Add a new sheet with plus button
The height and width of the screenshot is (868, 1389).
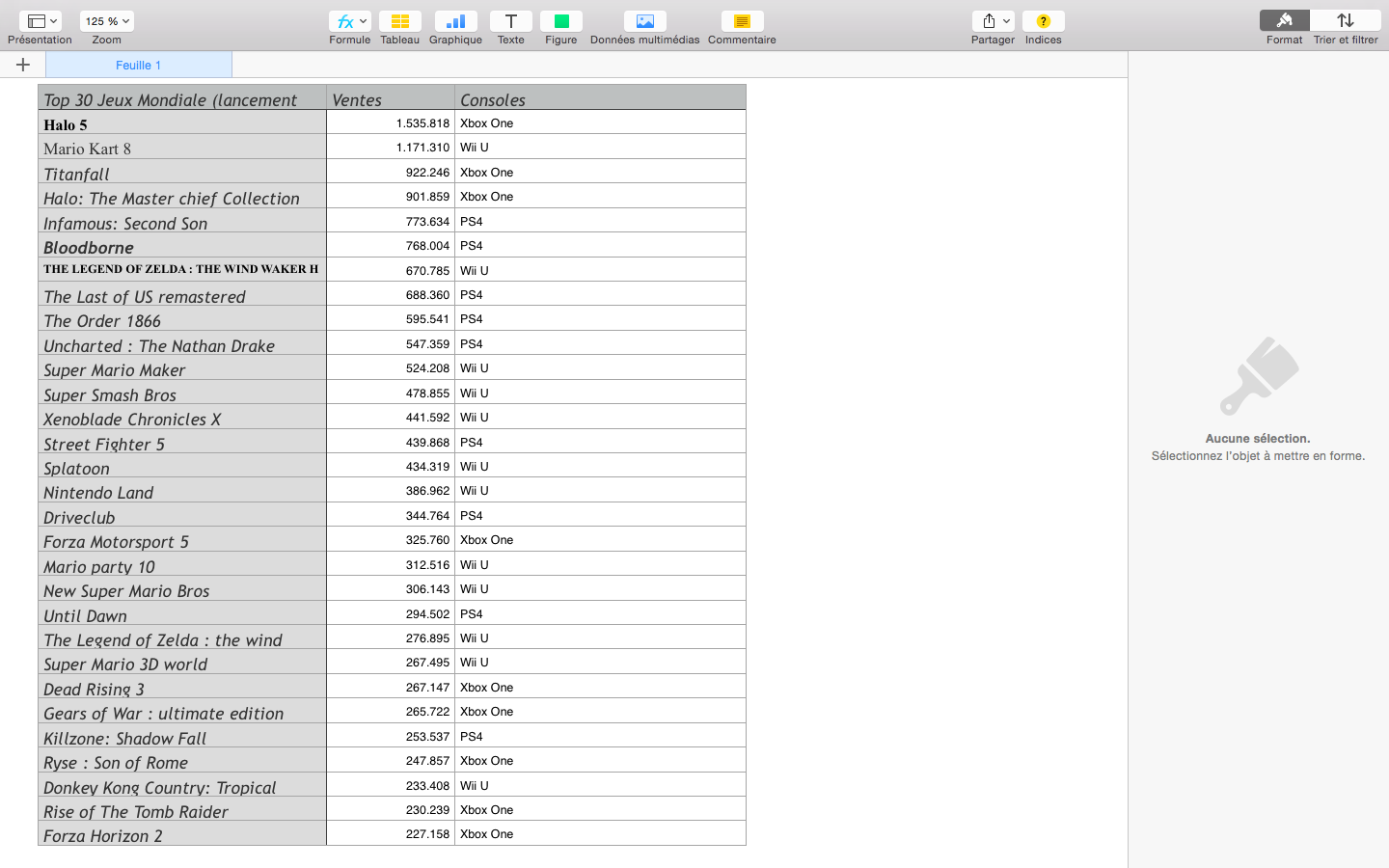click(x=23, y=65)
